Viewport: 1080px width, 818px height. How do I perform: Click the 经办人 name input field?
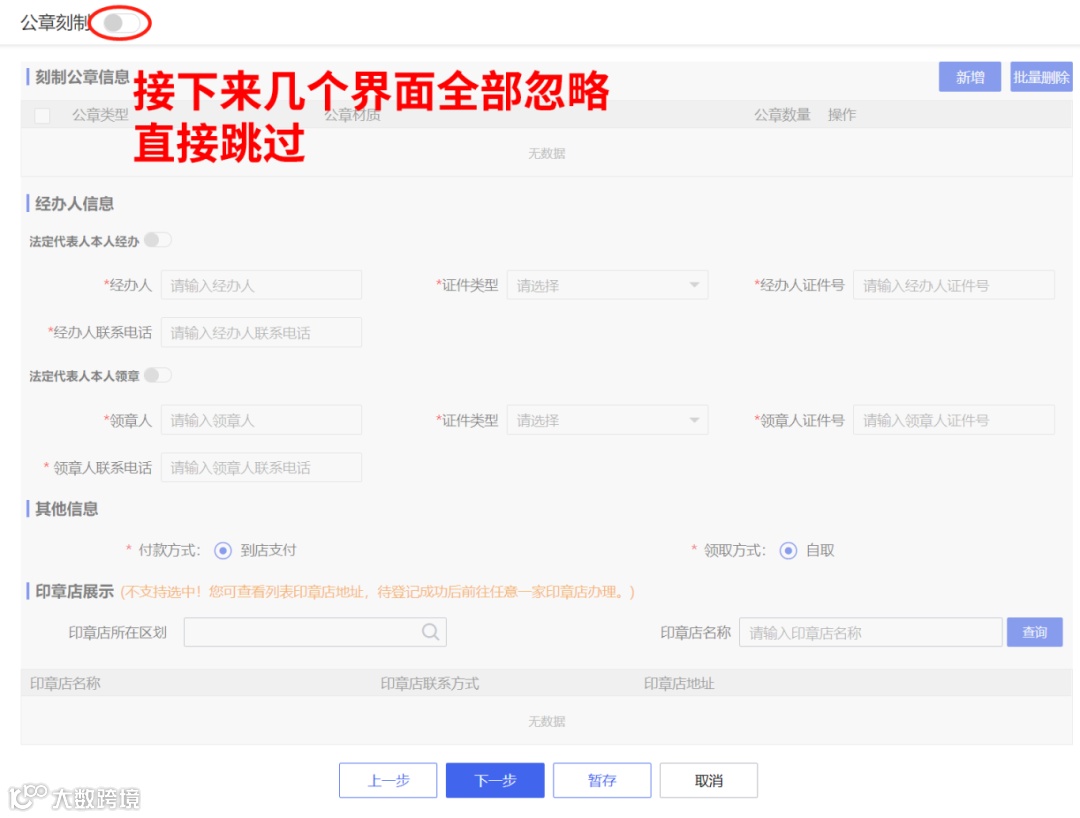point(261,285)
